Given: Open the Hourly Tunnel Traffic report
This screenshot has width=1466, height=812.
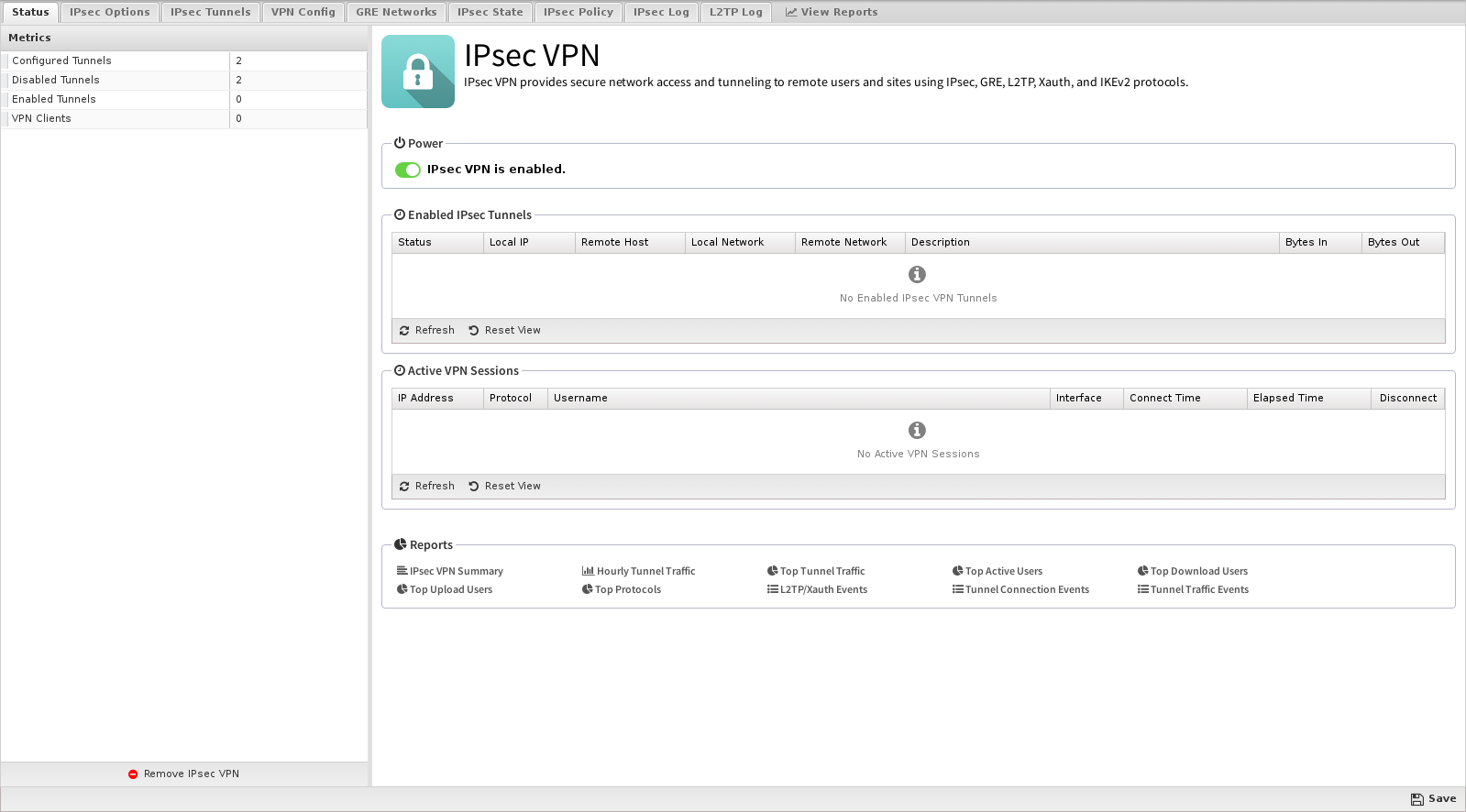Looking at the screenshot, I should 639,571.
